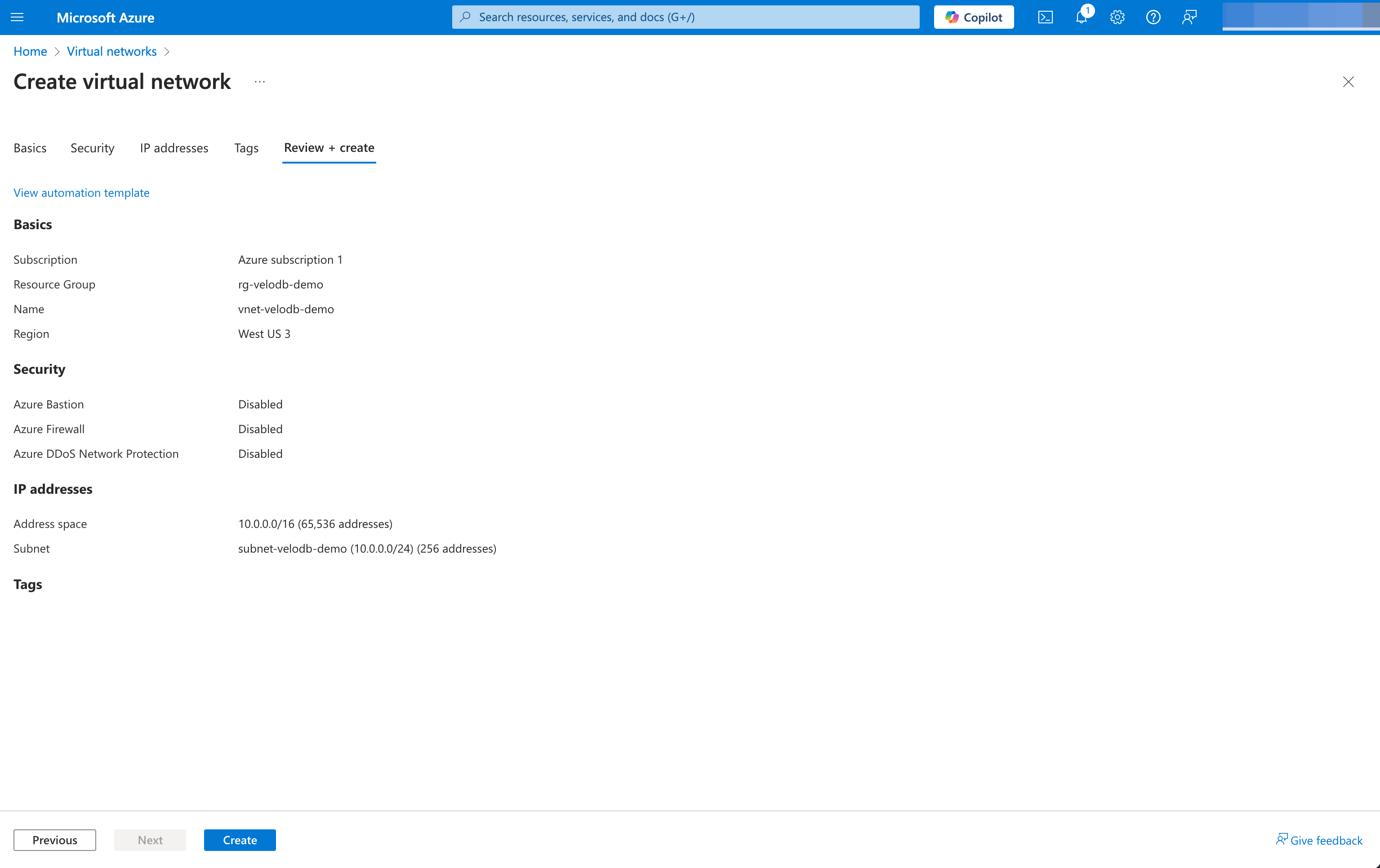1380x868 pixels.
Task: Launch the Cloud Shell terminal
Action: click(1045, 17)
